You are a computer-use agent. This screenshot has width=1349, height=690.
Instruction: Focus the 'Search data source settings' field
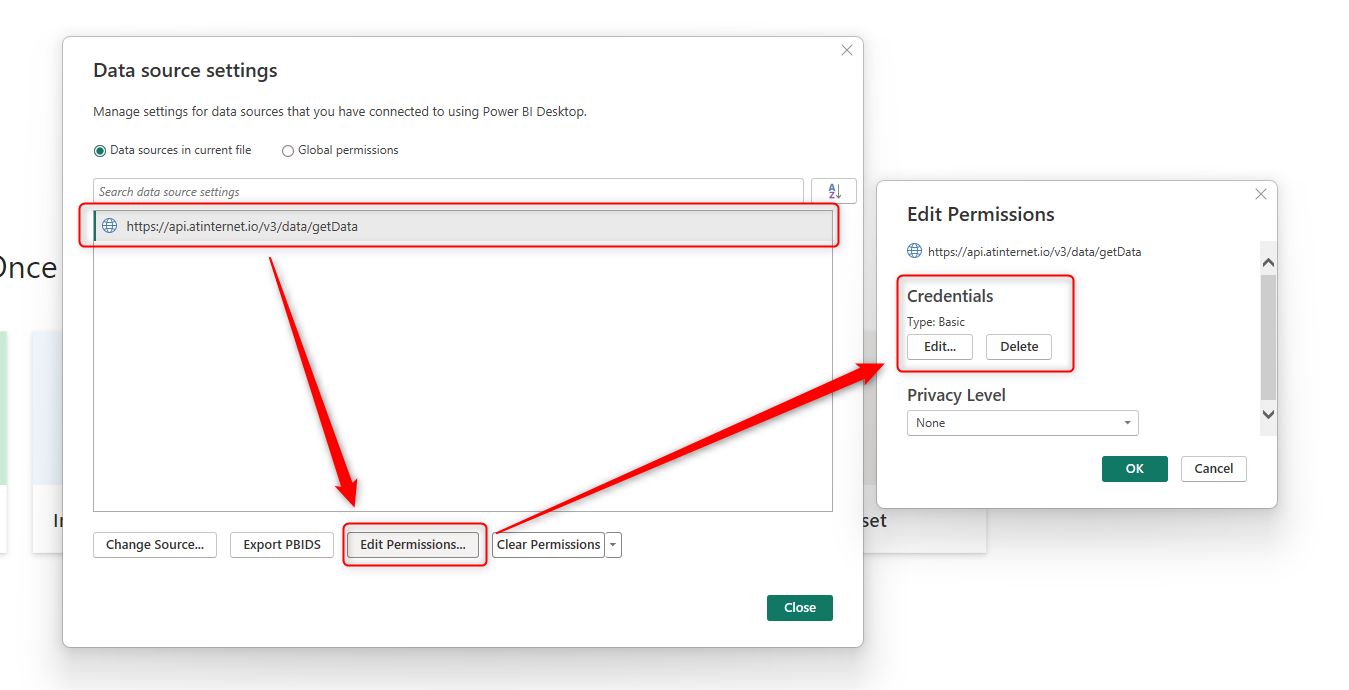pos(448,192)
